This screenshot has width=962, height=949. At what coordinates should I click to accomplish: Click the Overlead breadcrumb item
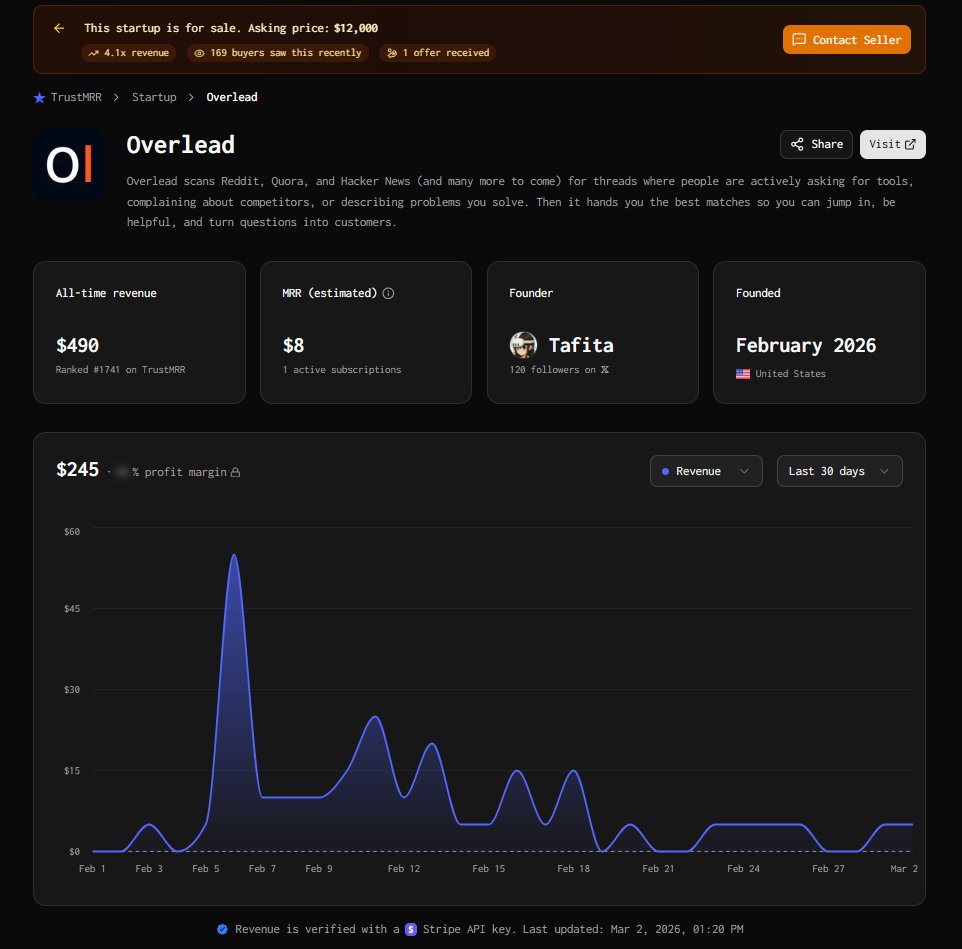[232, 97]
